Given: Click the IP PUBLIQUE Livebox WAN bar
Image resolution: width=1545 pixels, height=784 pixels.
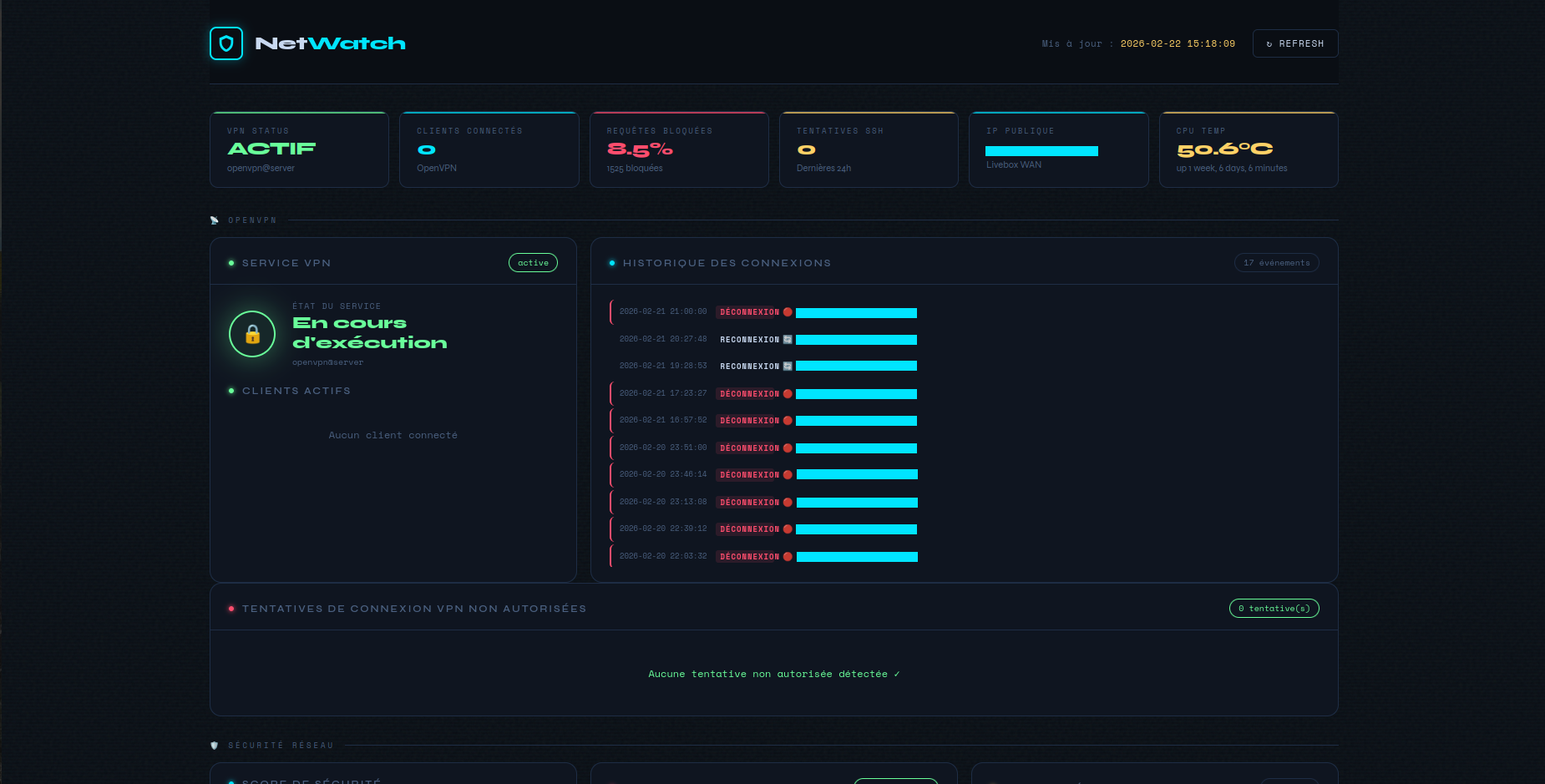Looking at the screenshot, I should click(x=1043, y=151).
